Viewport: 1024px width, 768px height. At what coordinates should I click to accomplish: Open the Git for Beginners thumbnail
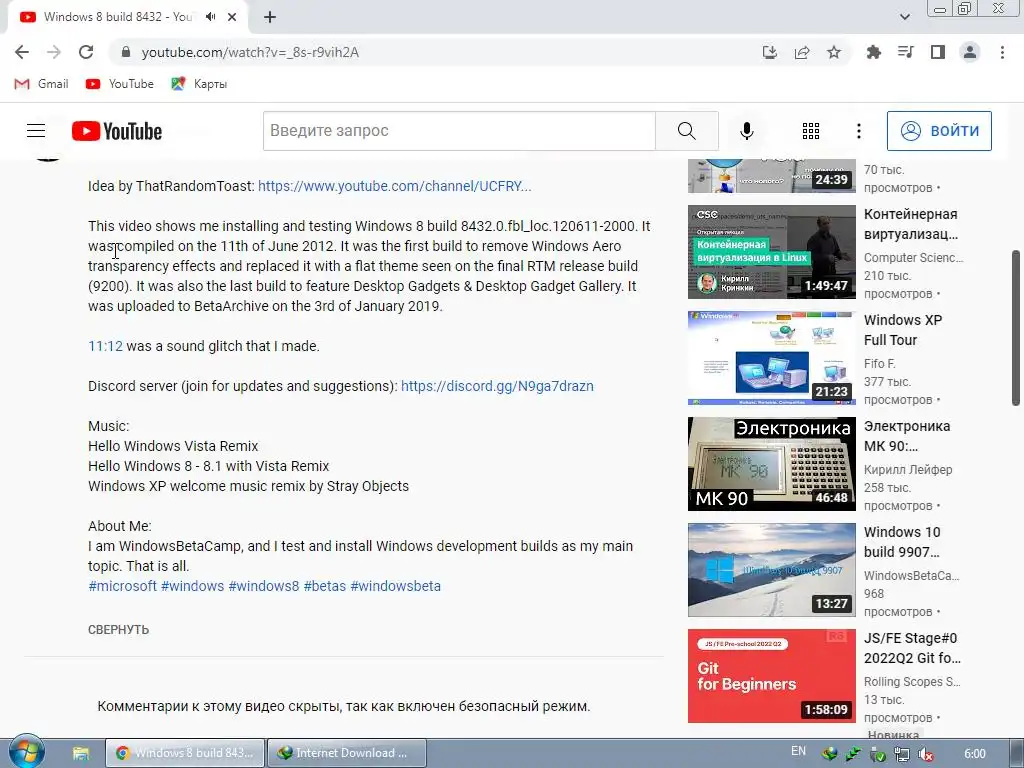pos(771,676)
